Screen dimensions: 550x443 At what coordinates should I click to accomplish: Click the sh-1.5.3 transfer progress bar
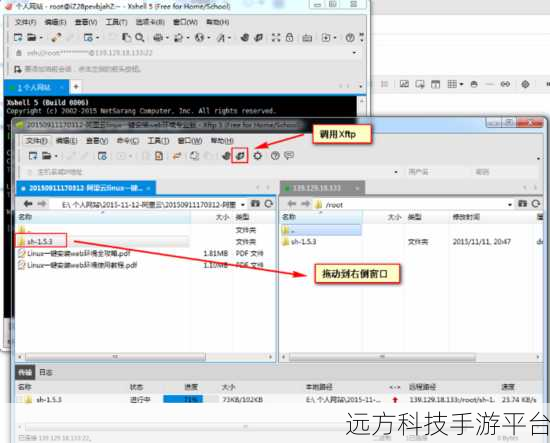[x=190, y=399]
